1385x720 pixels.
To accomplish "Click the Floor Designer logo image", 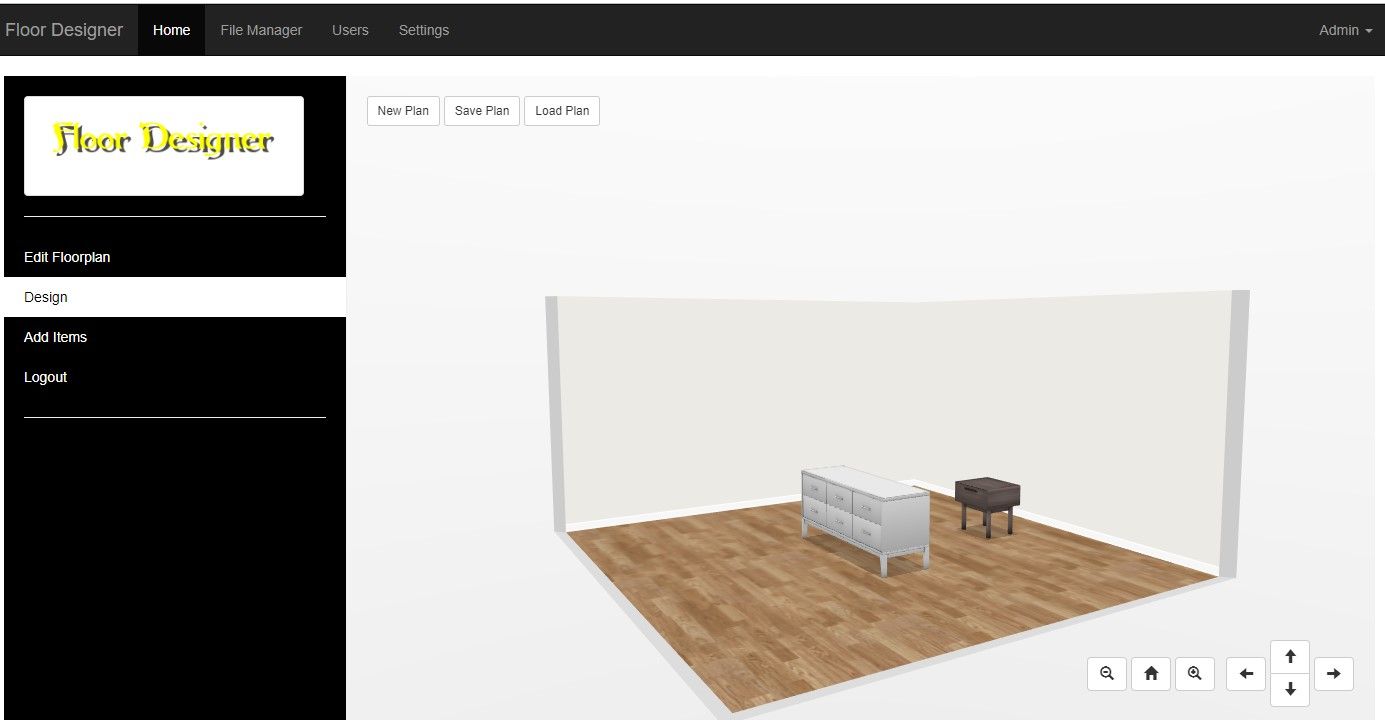I will (x=164, y=146).
